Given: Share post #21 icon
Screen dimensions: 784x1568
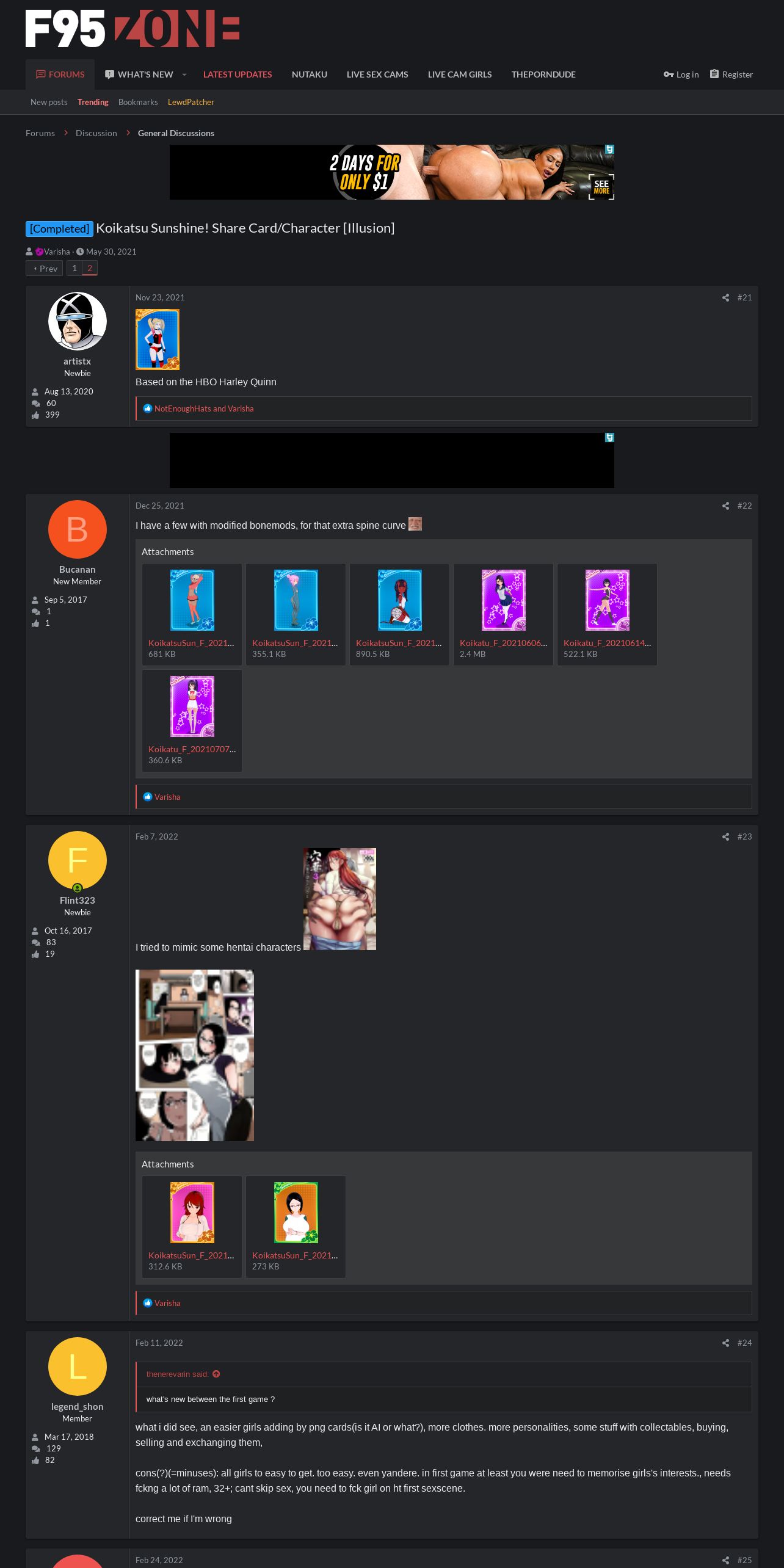Looking at the screenshot, I should [x=725, y=298].
